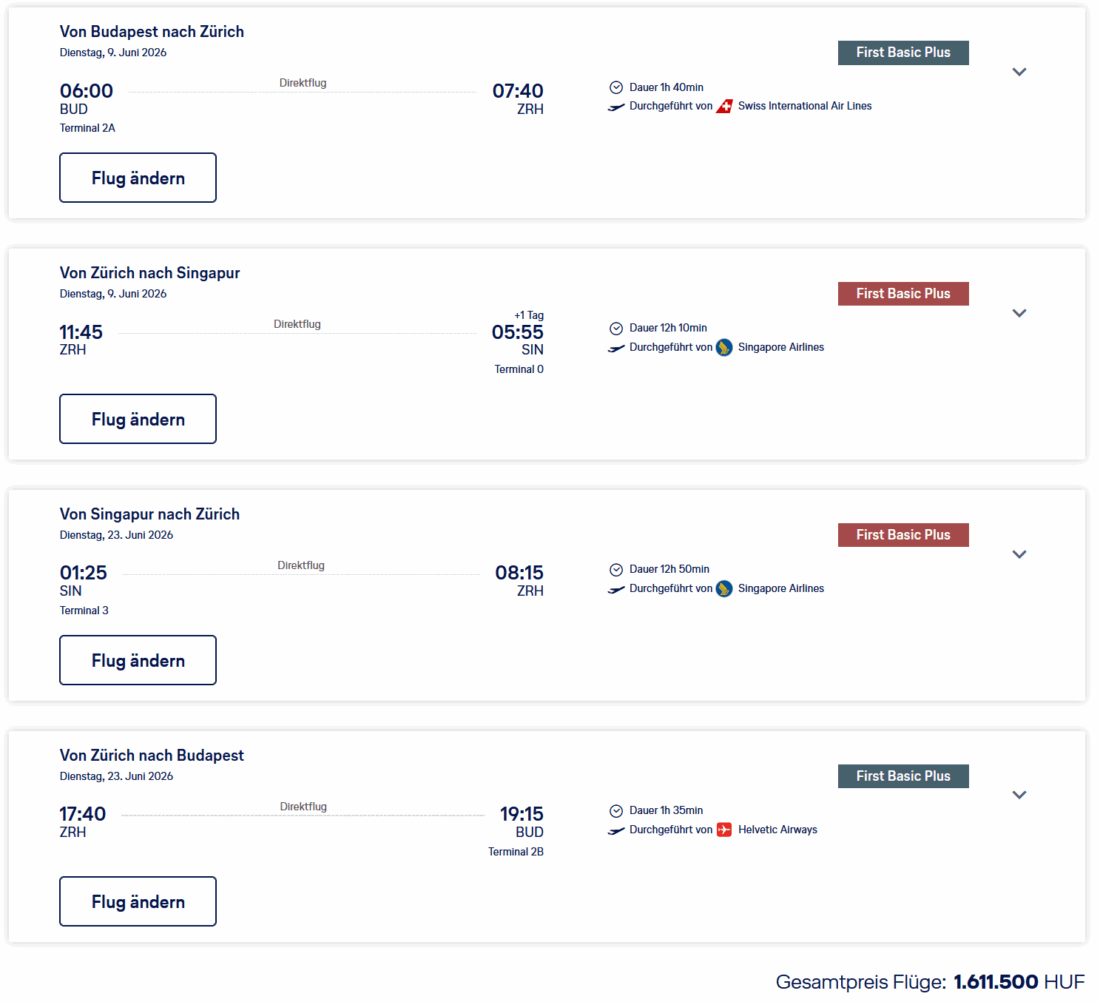Click gray First Basic Plus badge, Budapest–Zürich
This screenshot has width=1100, height=1002.
903,53
